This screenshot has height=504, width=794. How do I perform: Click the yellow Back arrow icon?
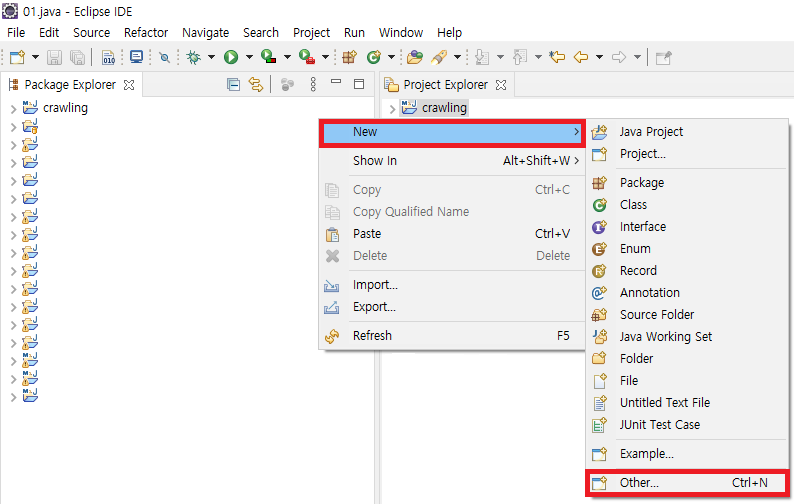pyautogui.click(x=581, y=57)
